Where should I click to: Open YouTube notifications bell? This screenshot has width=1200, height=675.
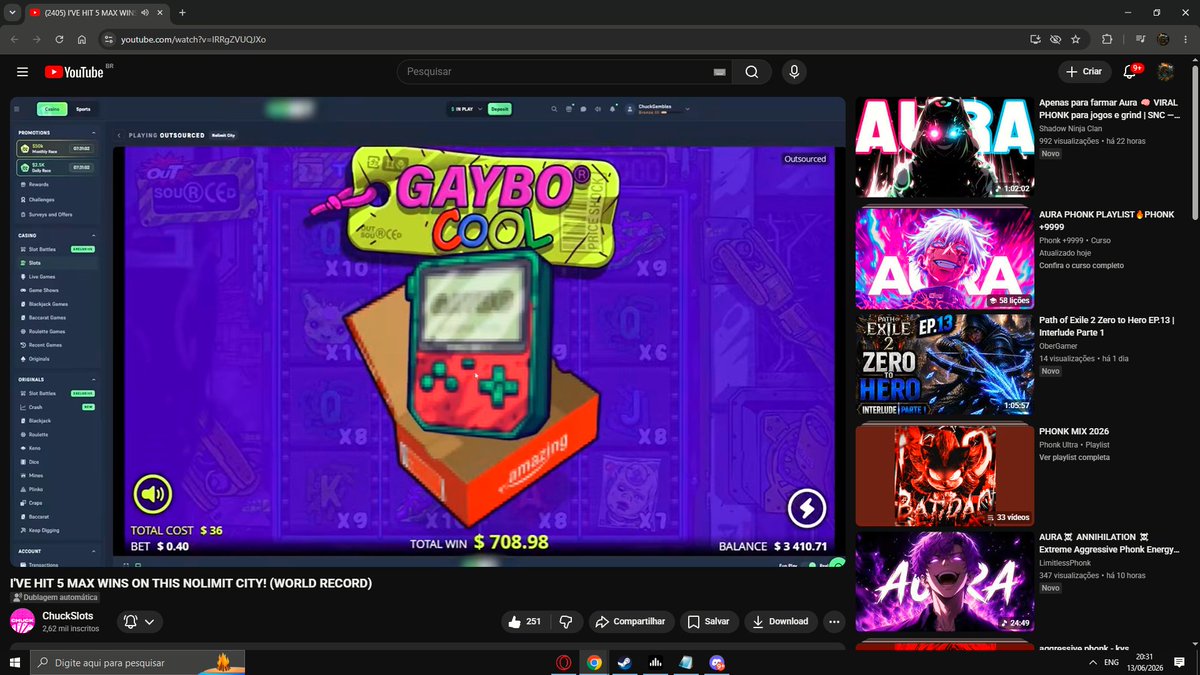[x=1130, y=72]
